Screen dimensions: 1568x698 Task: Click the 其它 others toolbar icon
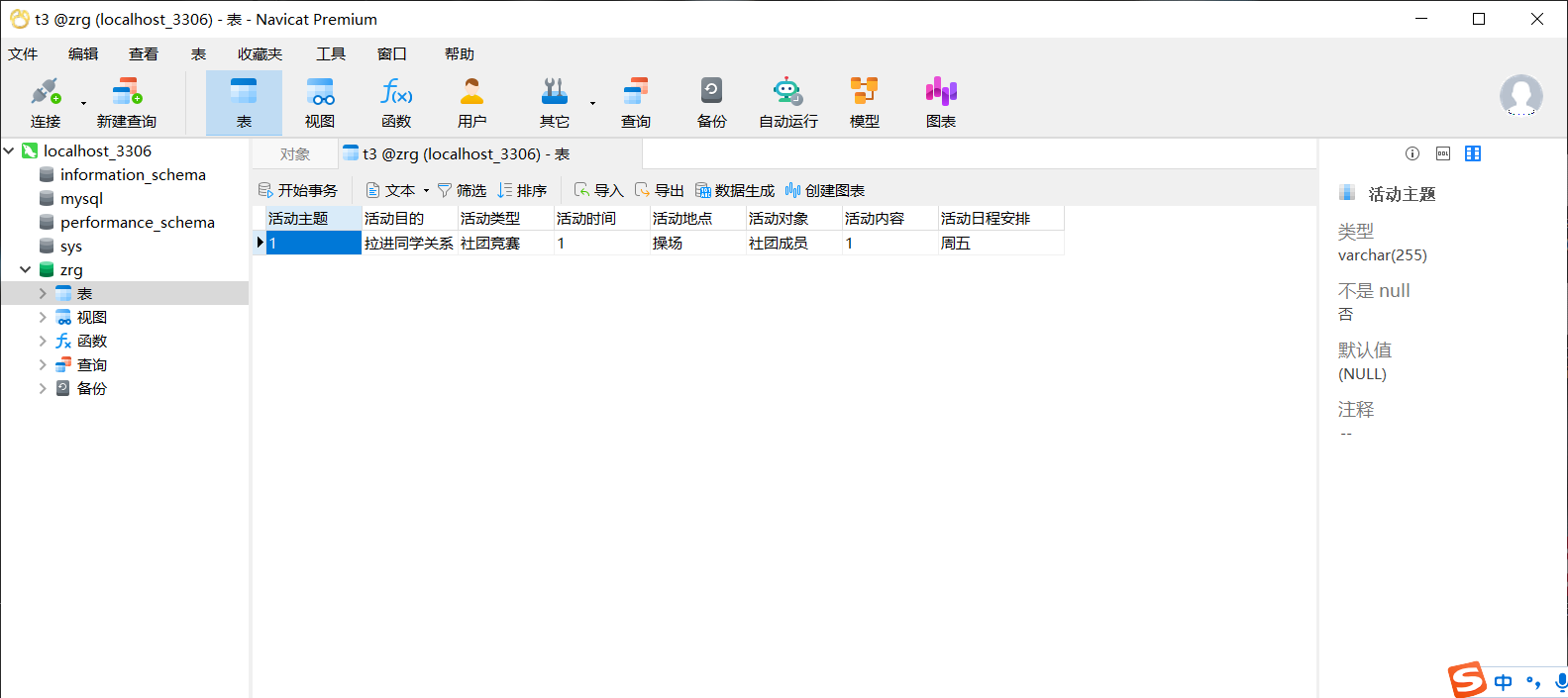point(555,103)
